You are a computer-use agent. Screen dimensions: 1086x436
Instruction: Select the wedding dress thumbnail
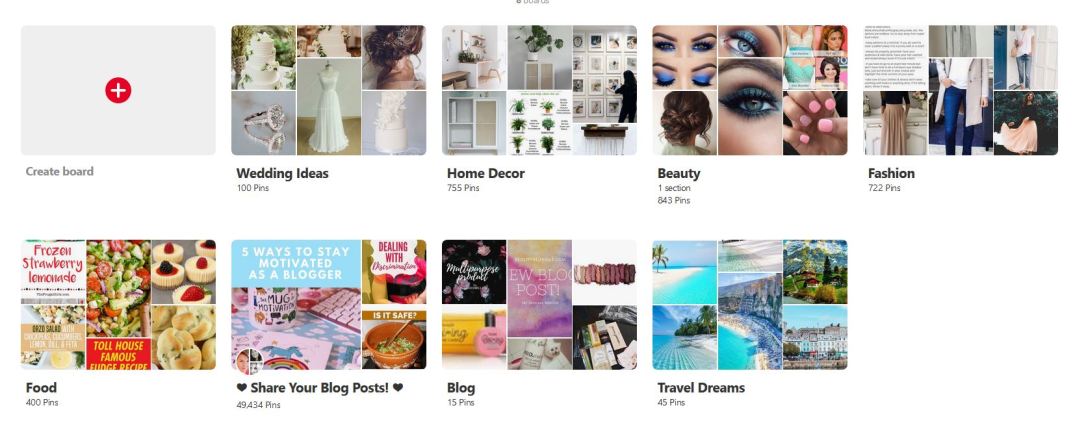[x=328, y=107]
